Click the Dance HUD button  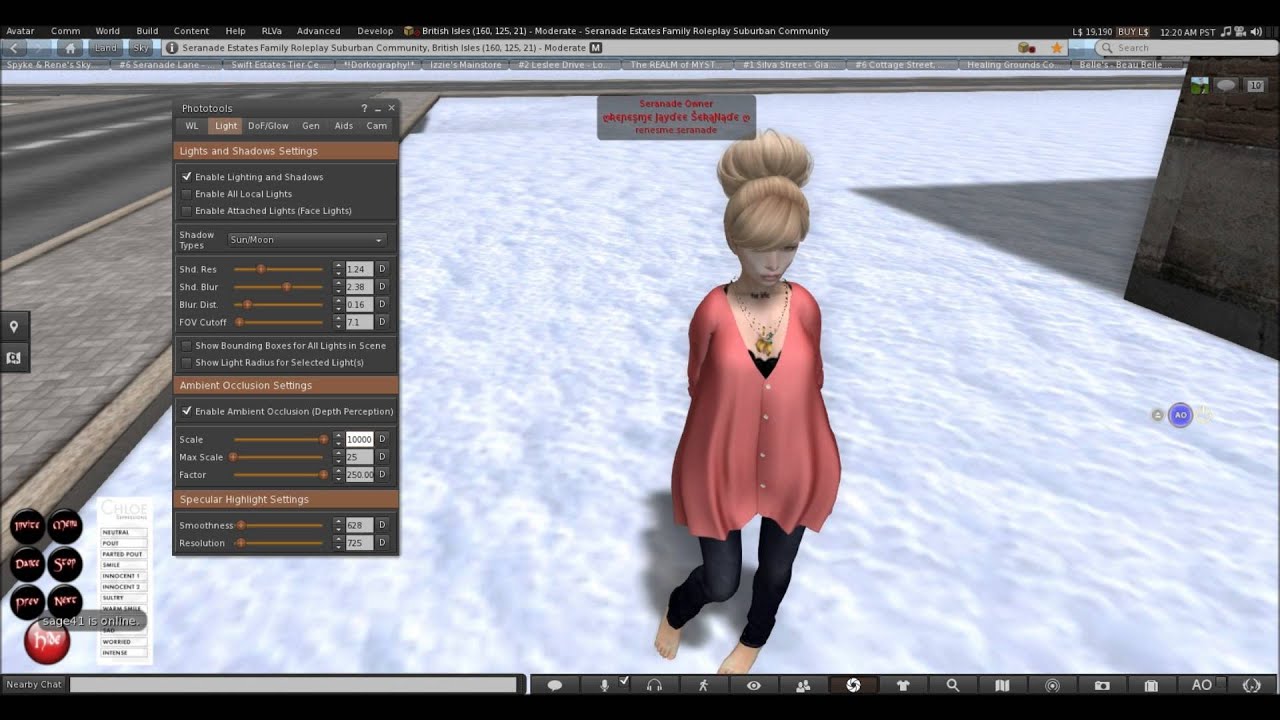(x=27, y=564)
